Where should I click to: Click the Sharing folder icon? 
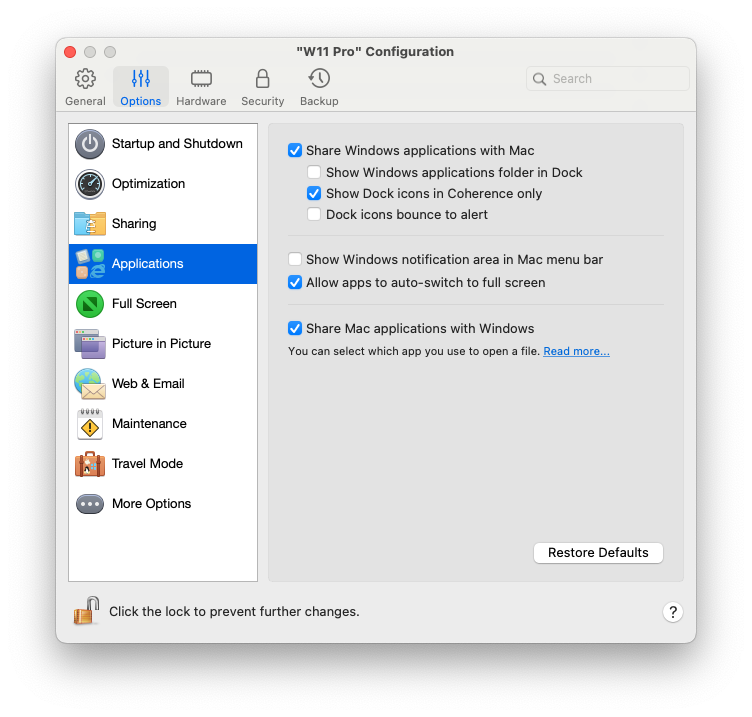coord(90,223)
